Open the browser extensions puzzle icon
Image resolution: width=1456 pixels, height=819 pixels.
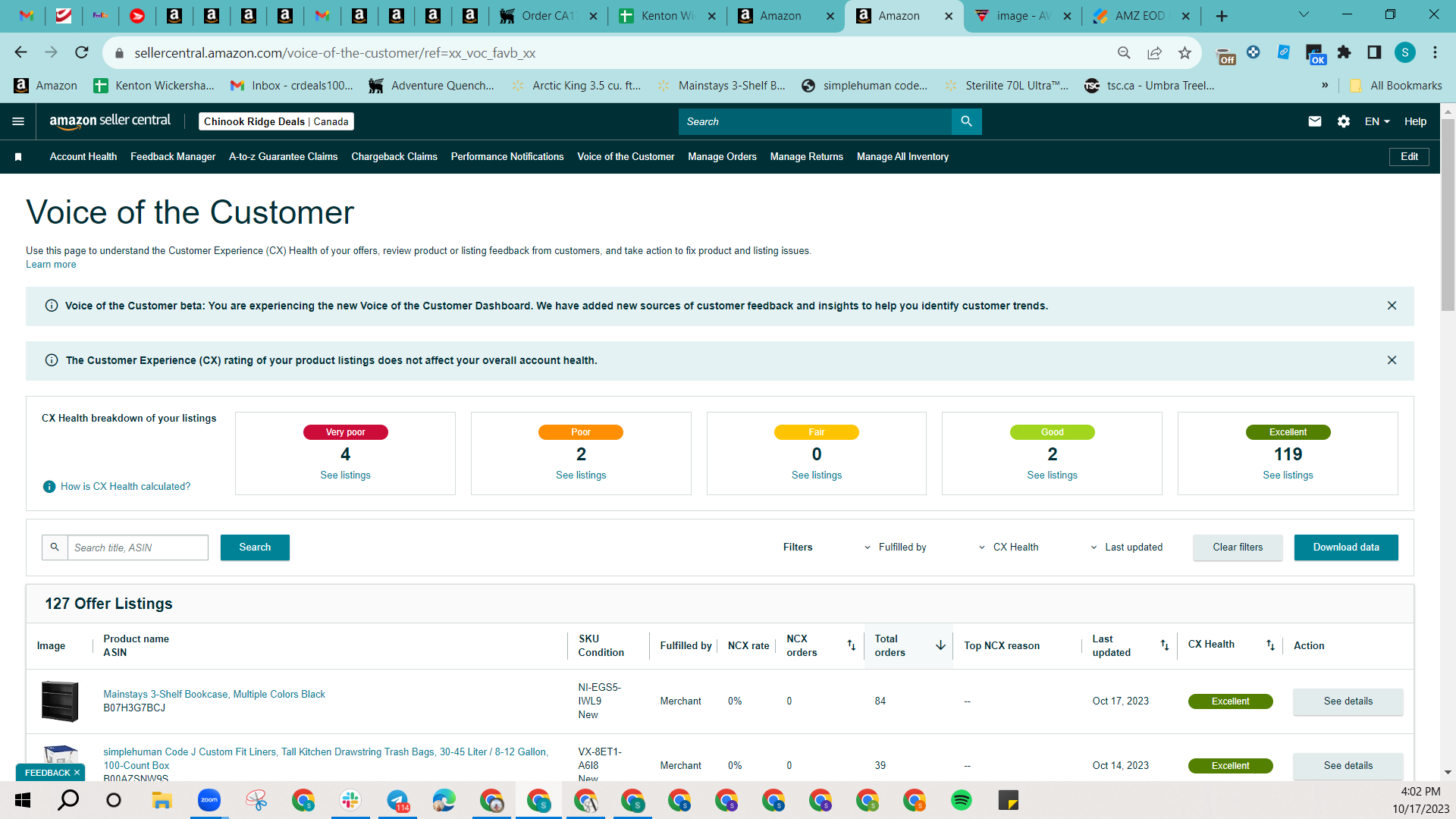(1344, 52)
